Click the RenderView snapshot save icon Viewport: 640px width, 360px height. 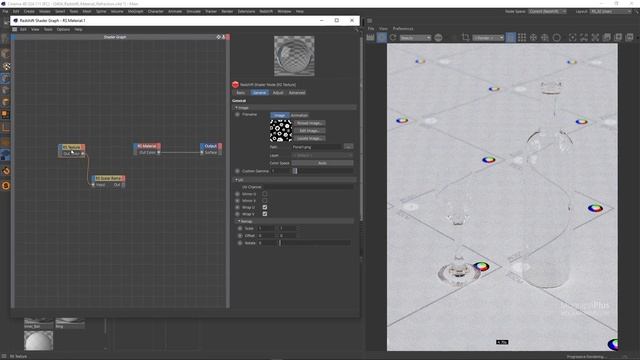tap(607, 38)
